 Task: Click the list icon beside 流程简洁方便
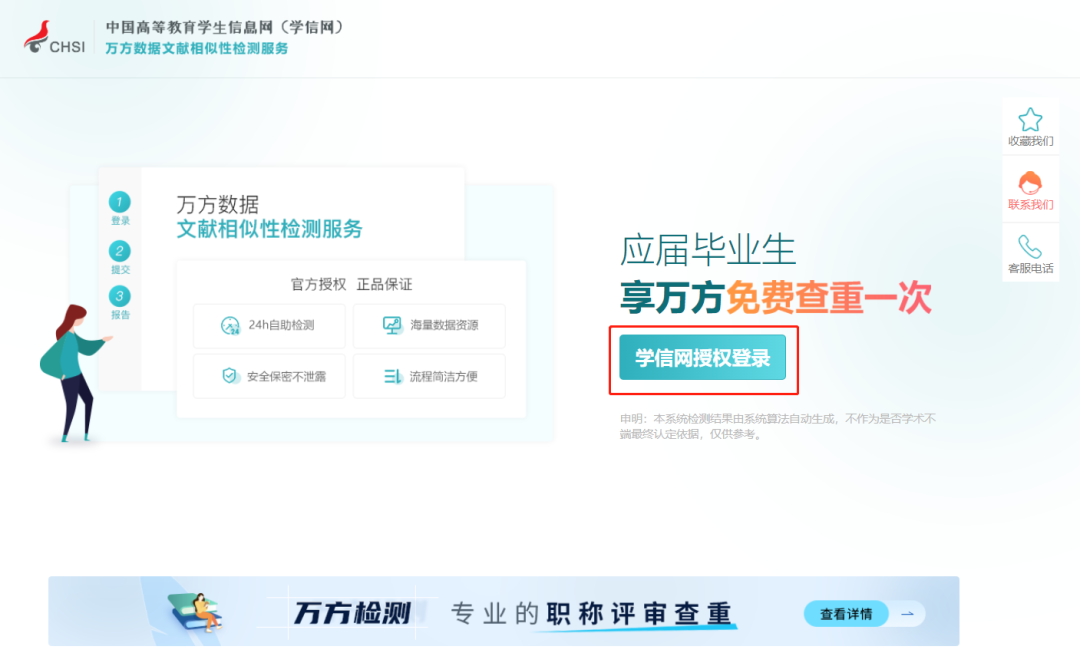tap(393, 376)
